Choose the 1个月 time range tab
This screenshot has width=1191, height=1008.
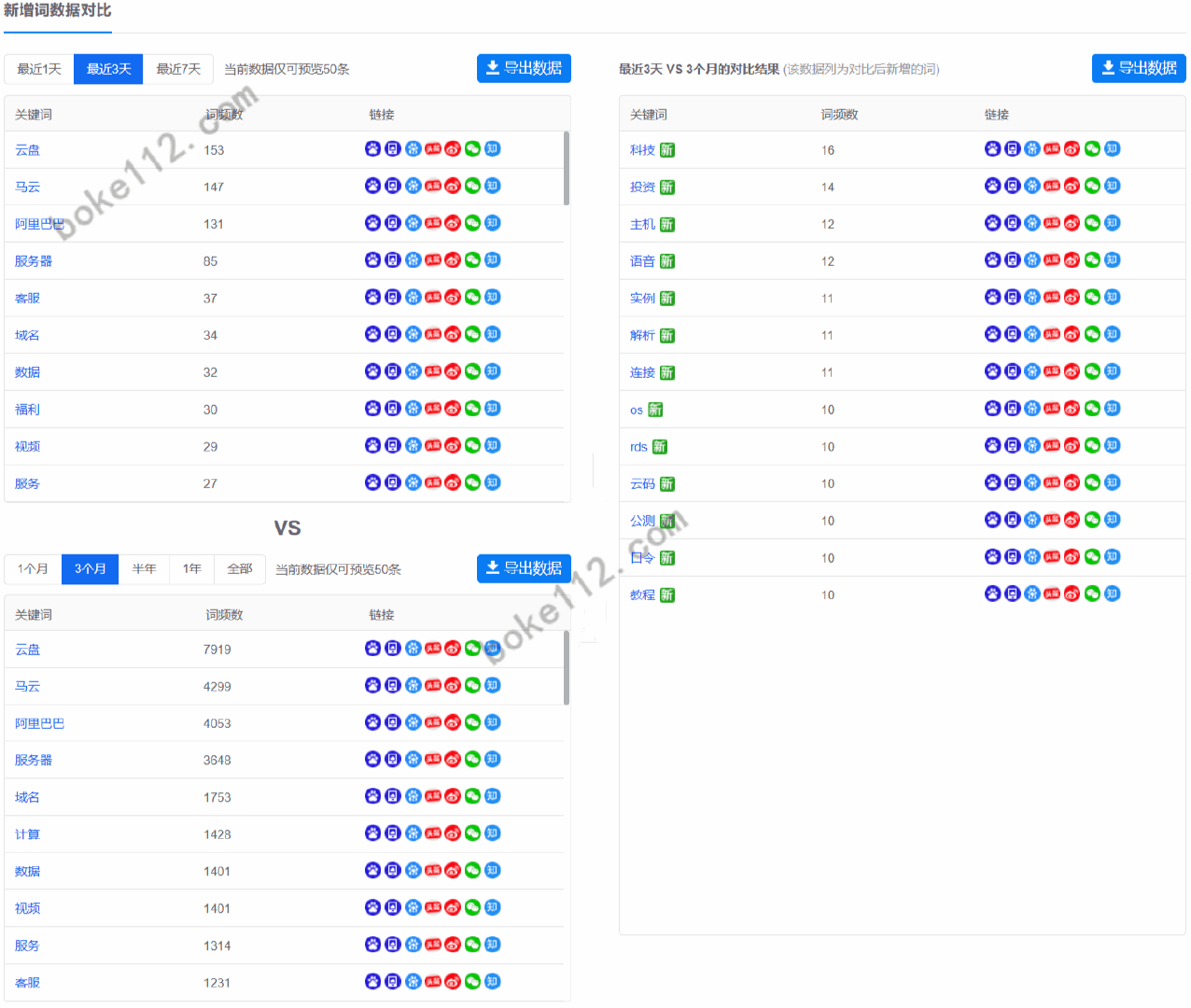coord(34,569)
